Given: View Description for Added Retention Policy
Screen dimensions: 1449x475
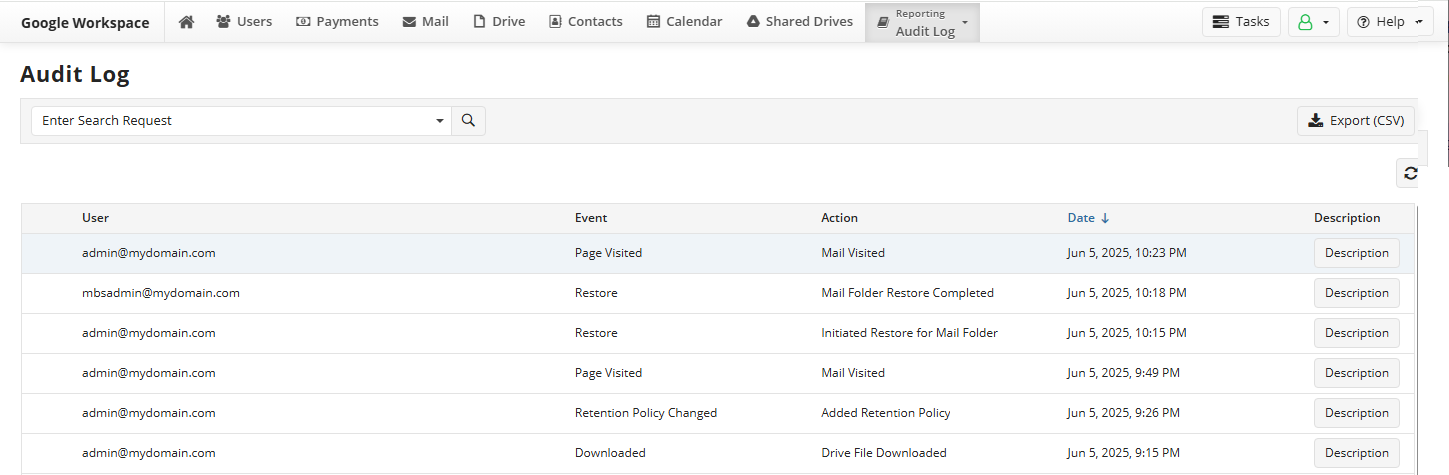Looking at the screenshot, I should coord(1356,413).
